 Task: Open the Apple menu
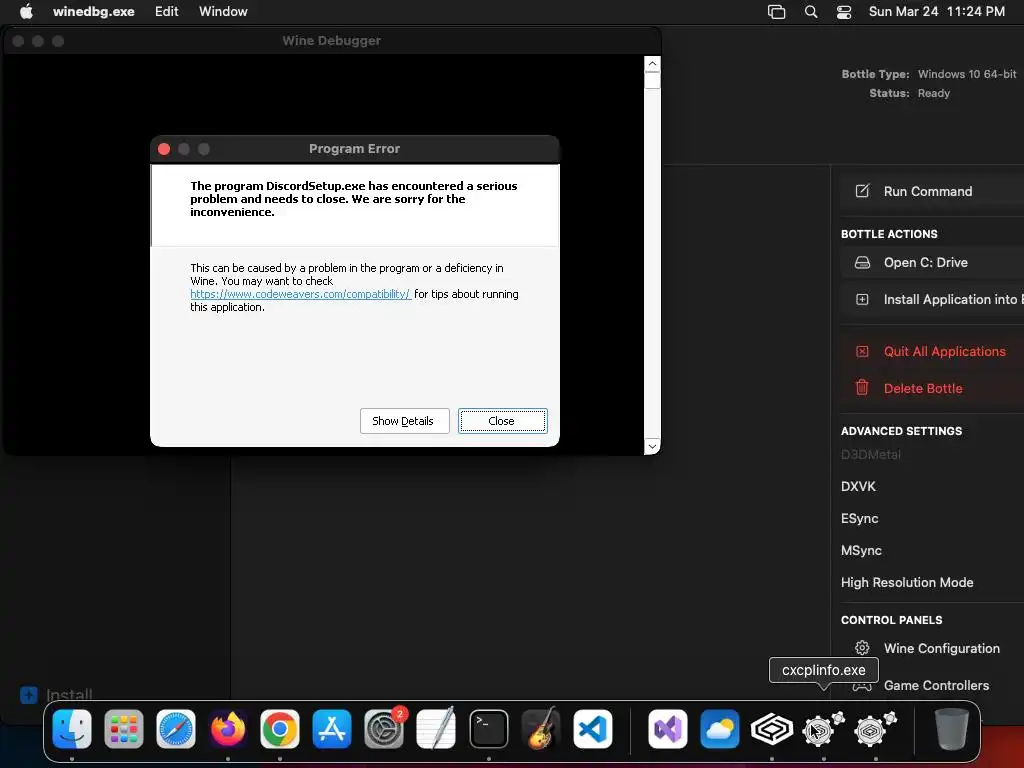coord(26,11)
